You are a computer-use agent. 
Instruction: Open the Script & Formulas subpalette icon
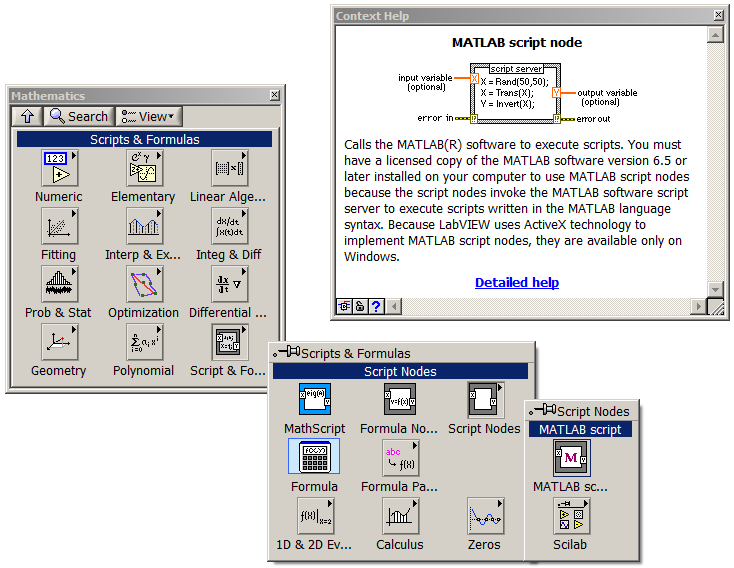pos(229,342)
